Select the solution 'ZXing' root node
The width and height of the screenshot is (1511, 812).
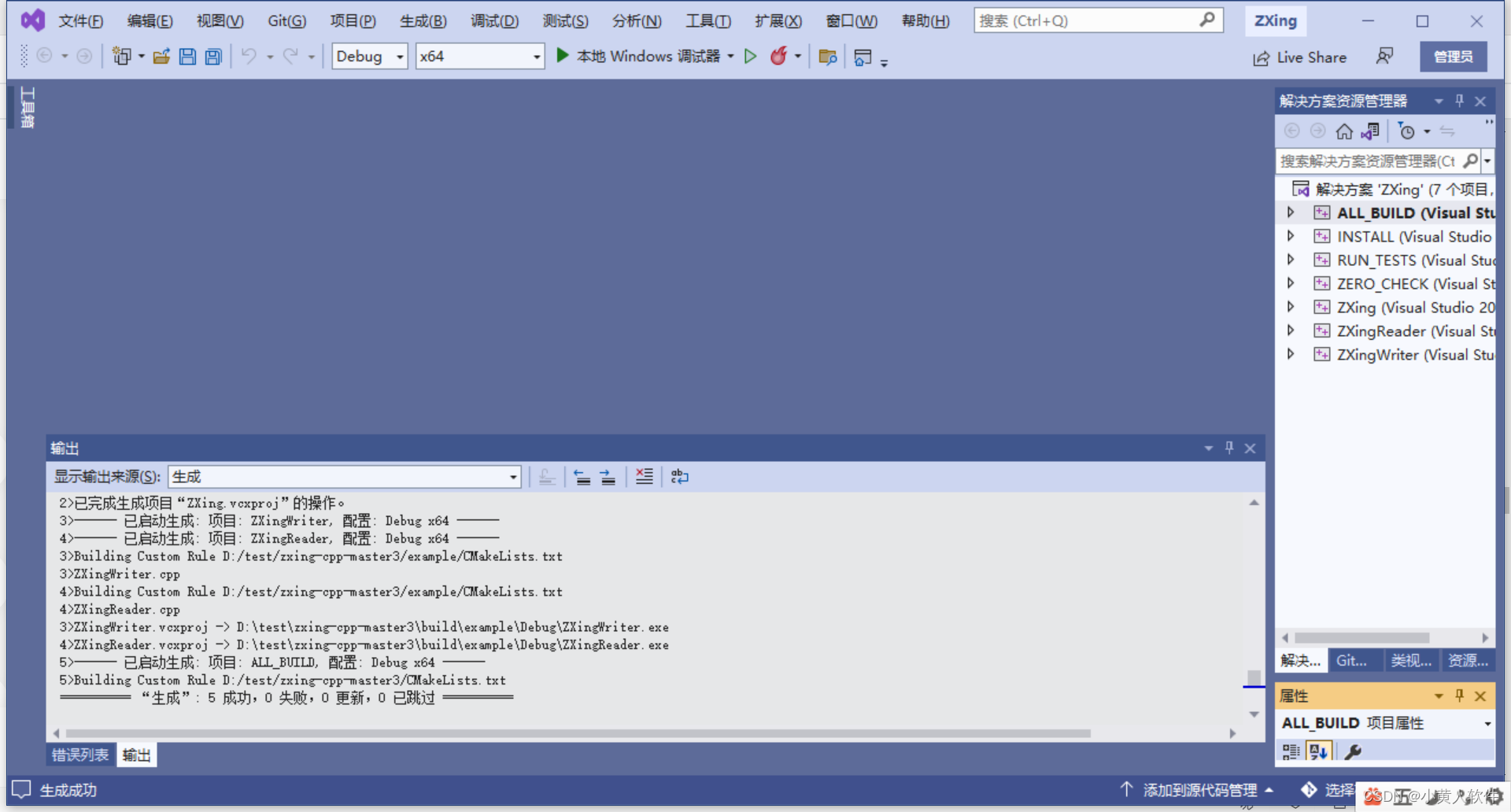coord(1393,189)
